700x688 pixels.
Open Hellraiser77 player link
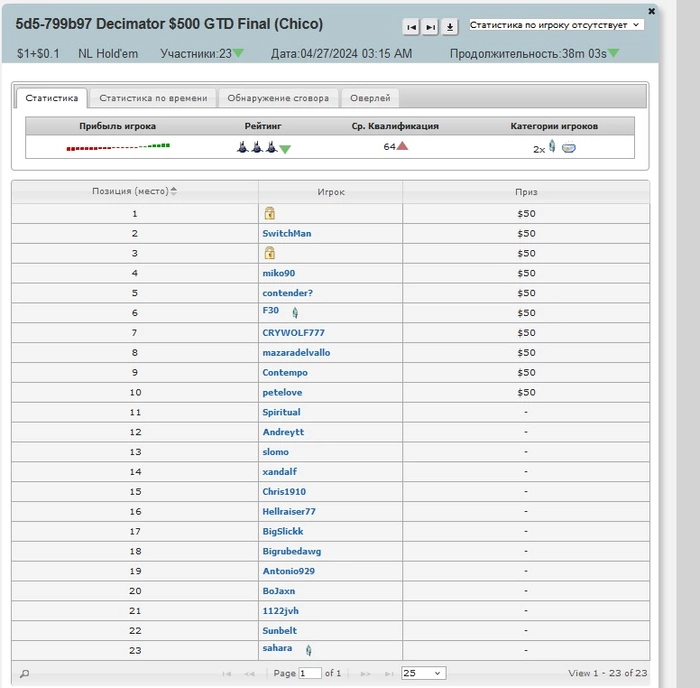click(289, 512)
